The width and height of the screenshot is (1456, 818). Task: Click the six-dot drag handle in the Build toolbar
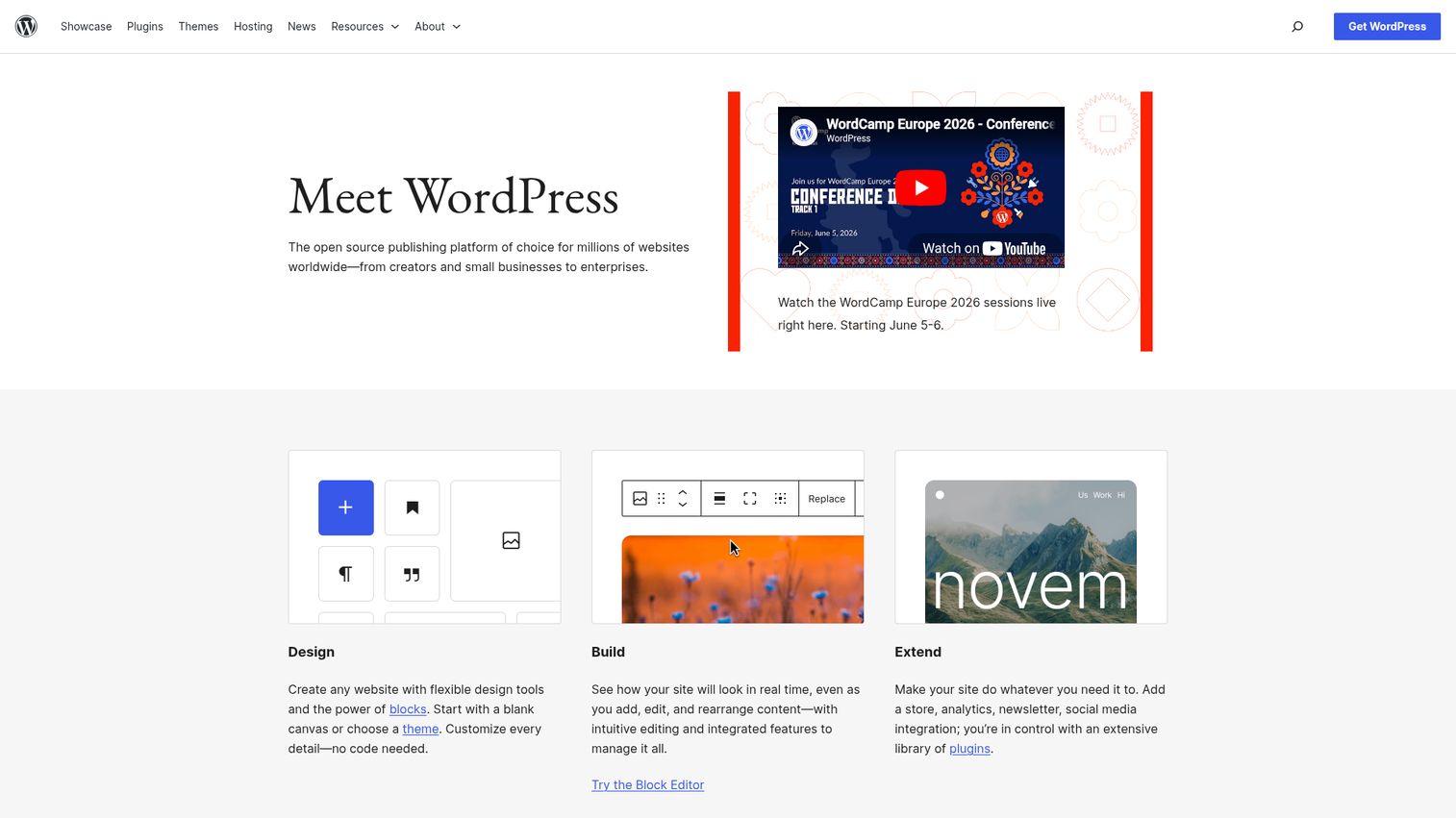point(661,498)
